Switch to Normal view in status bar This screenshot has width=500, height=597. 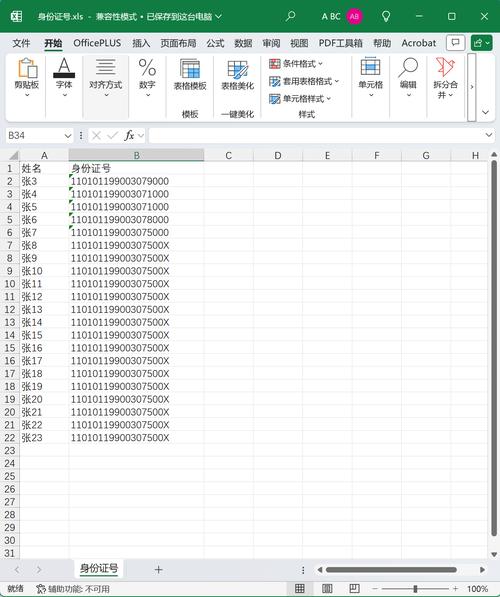300,589
